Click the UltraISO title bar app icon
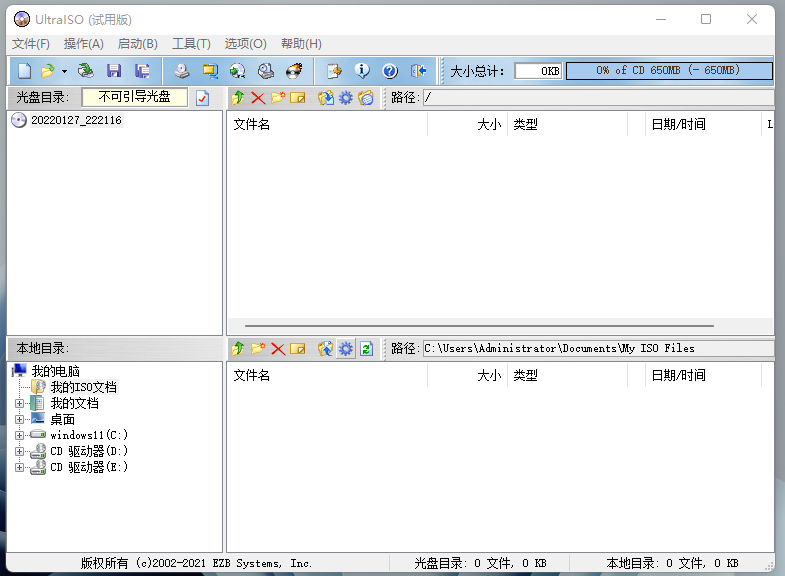785x576 pixels. pyautogui.click(x=22, y=20)
